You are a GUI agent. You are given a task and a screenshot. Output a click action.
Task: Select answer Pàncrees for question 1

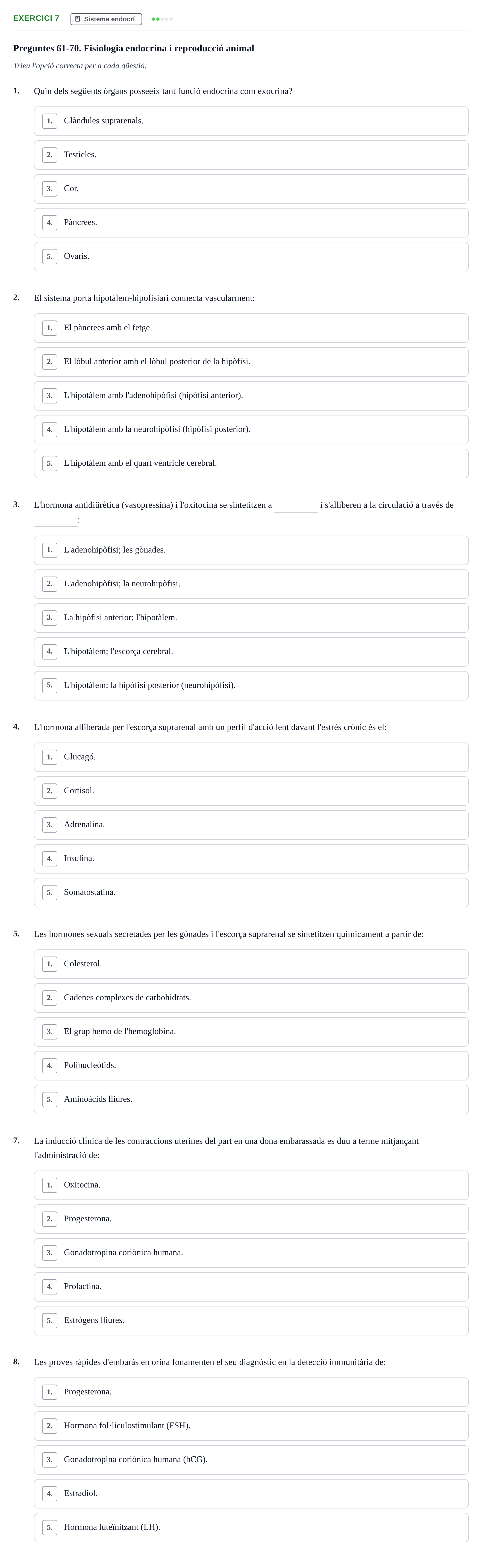tap(251, 223)
